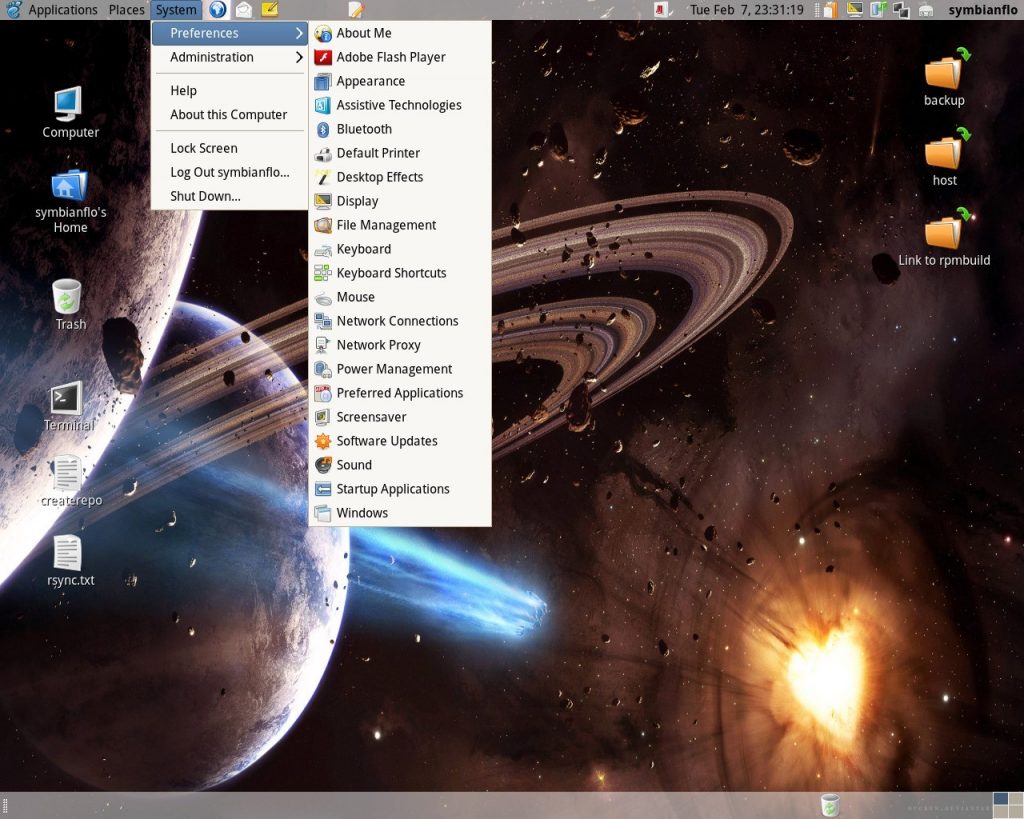Click the network monitor tray icon
The image size is (1024, 819).
(x=900, y=10)
